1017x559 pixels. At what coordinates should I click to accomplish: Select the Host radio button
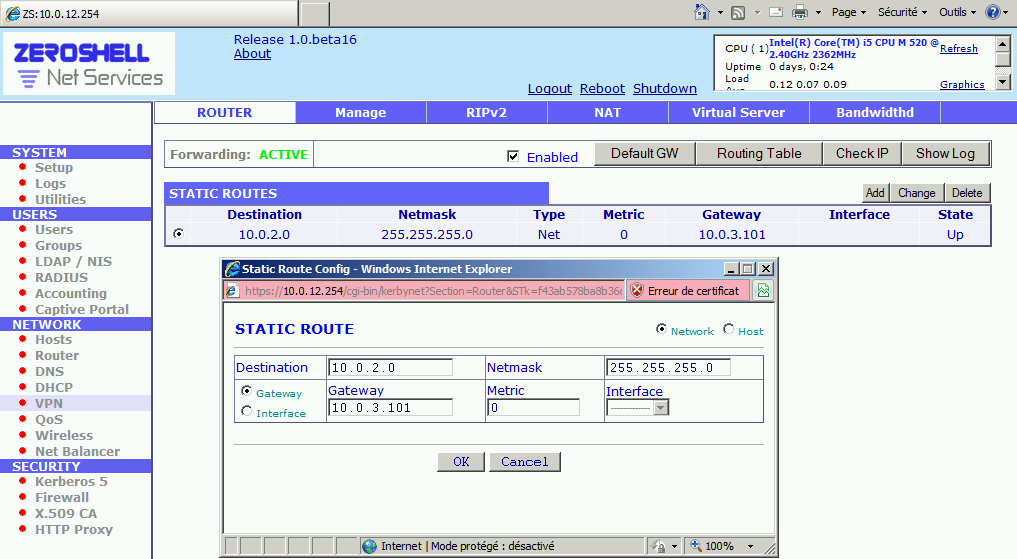point(728,329)
